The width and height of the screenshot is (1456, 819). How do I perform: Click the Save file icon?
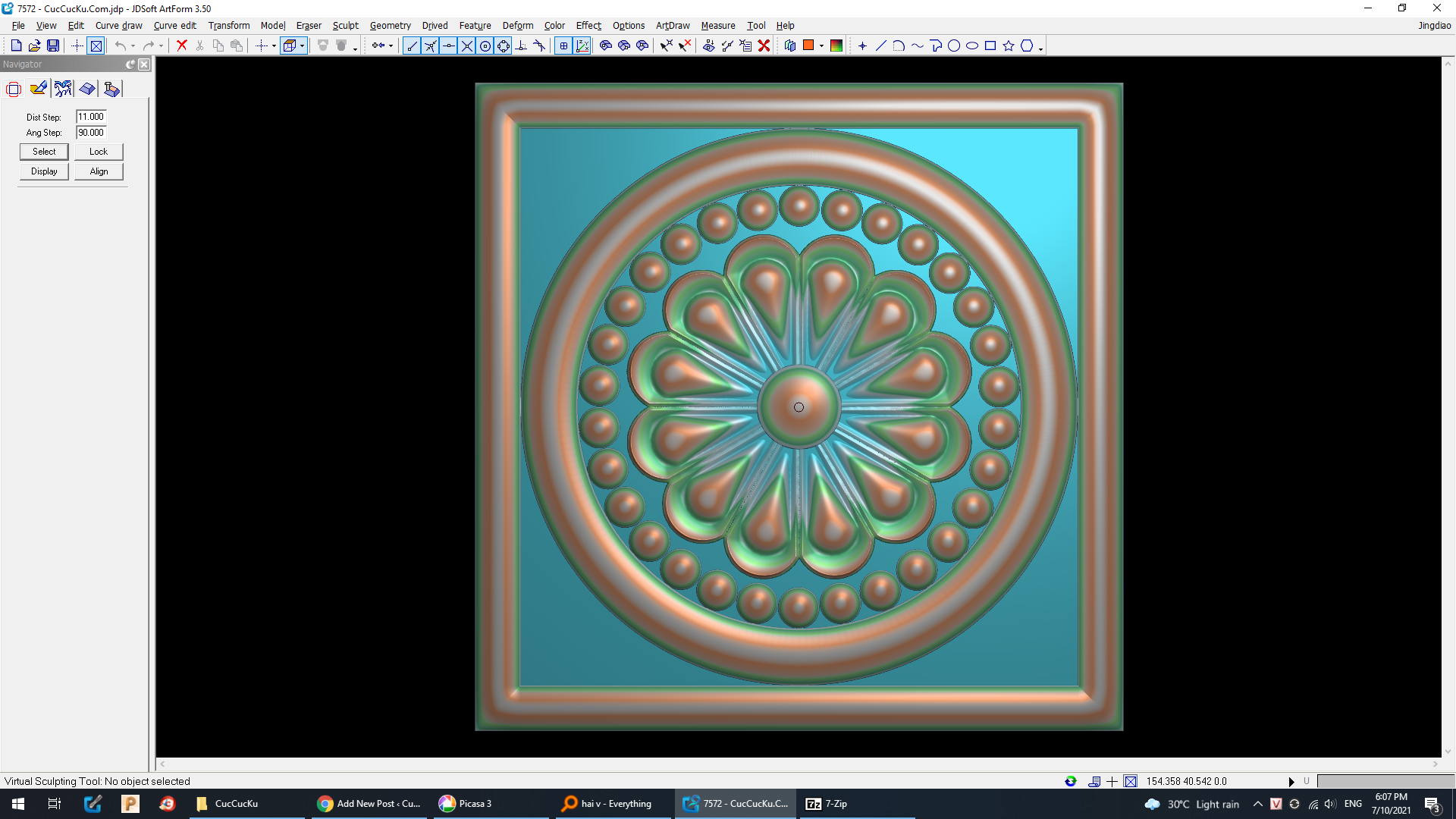click(x=53, y=45)
